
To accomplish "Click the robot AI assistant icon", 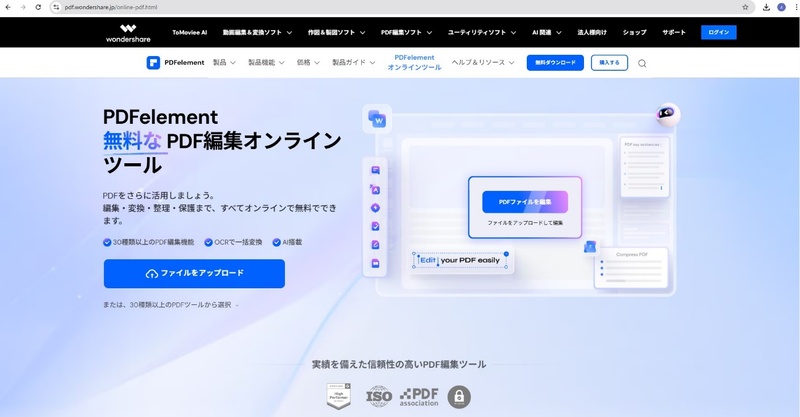I will point(667,114).
